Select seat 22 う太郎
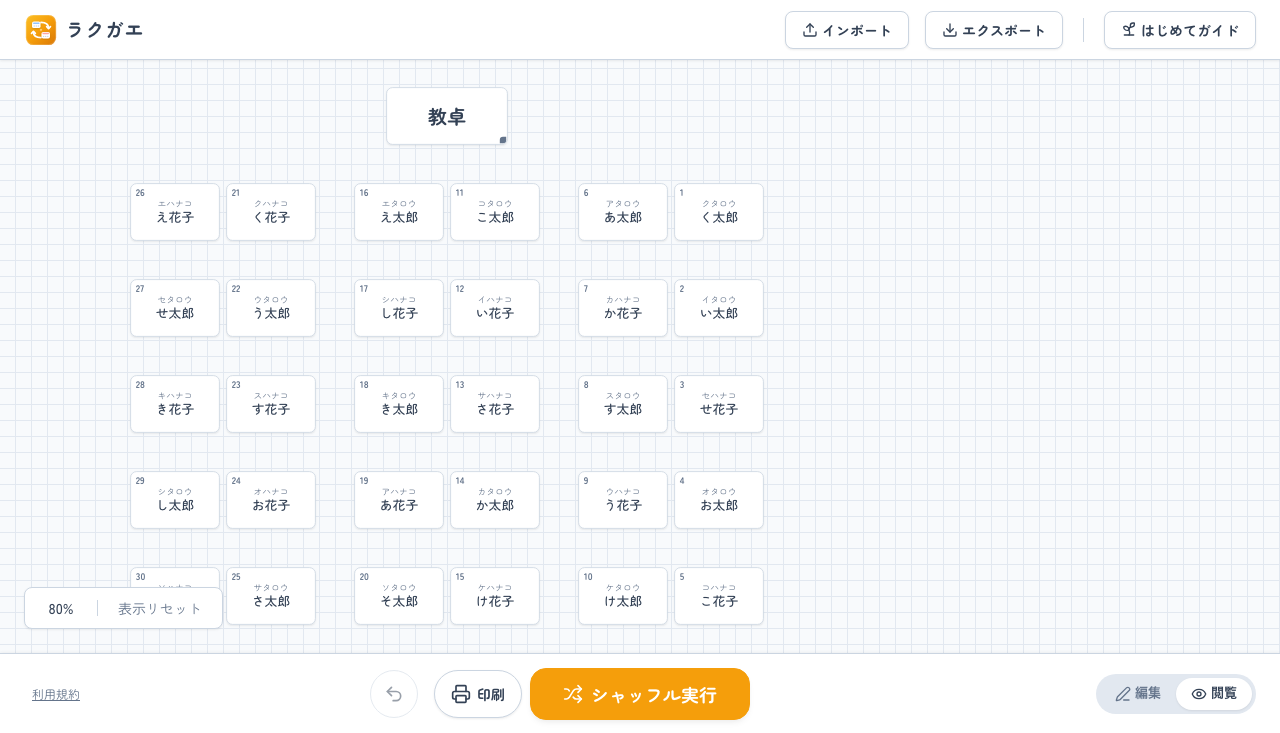 tap(271, 308)
